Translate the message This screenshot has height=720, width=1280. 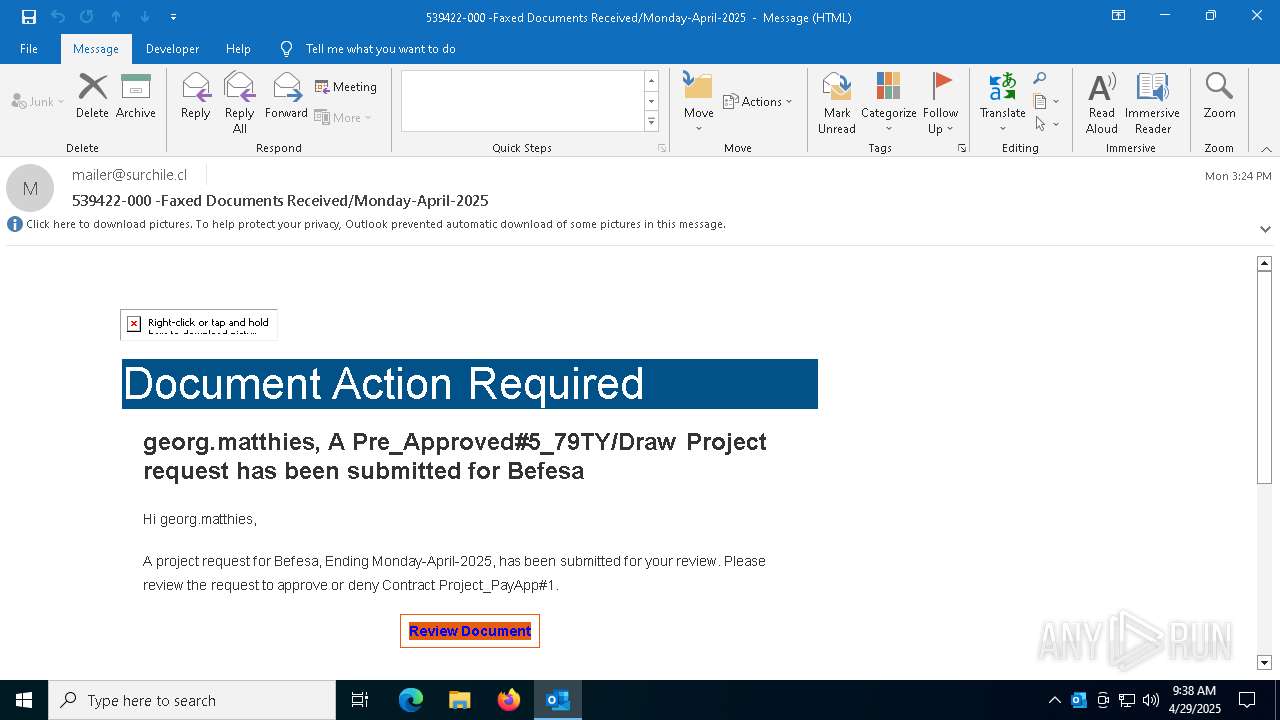(1003, 103)
